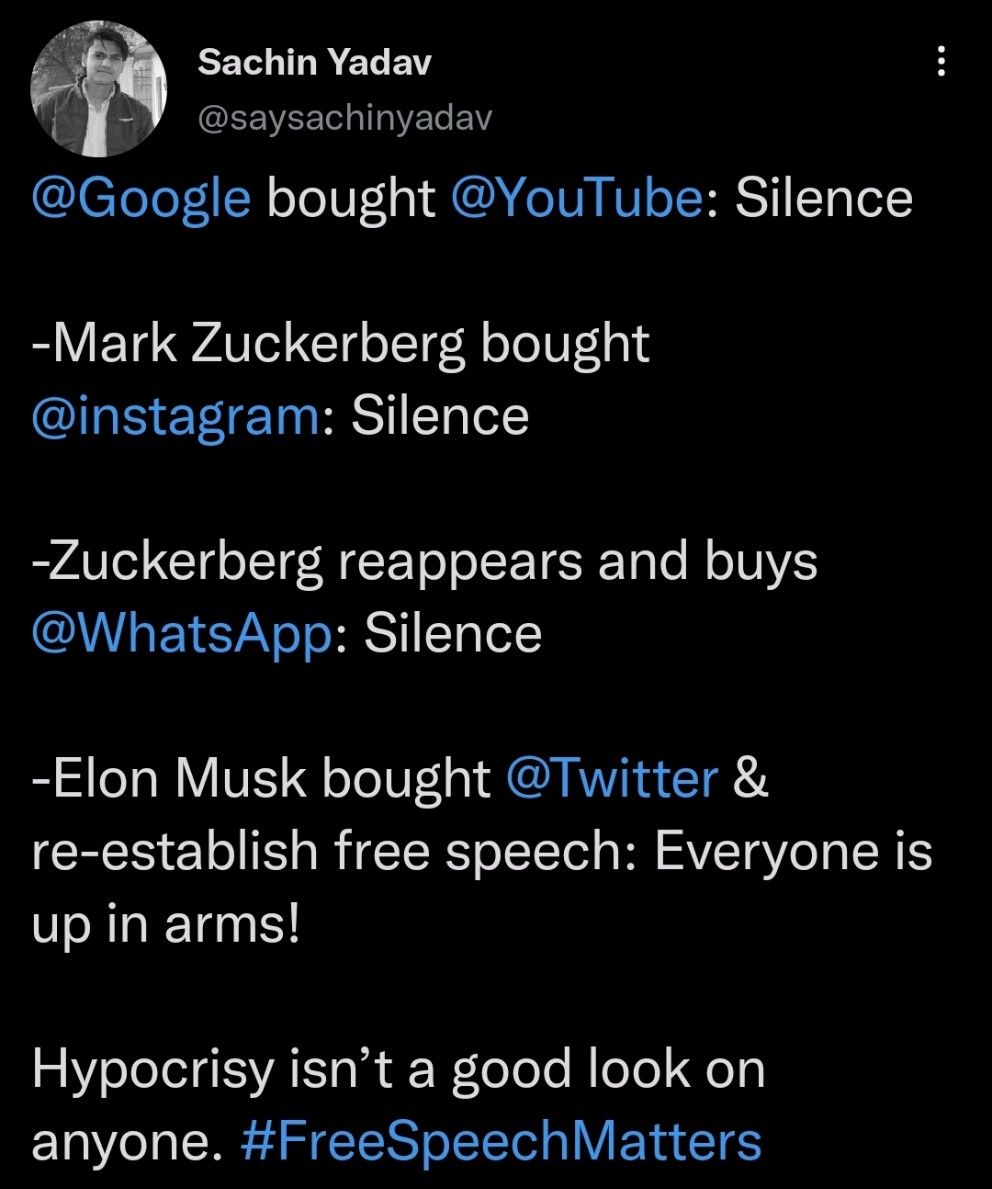The width and height of the screenshot is (992, 1189).
Task: Open the @WhatsApp mention
Action: tap(183, 635)
